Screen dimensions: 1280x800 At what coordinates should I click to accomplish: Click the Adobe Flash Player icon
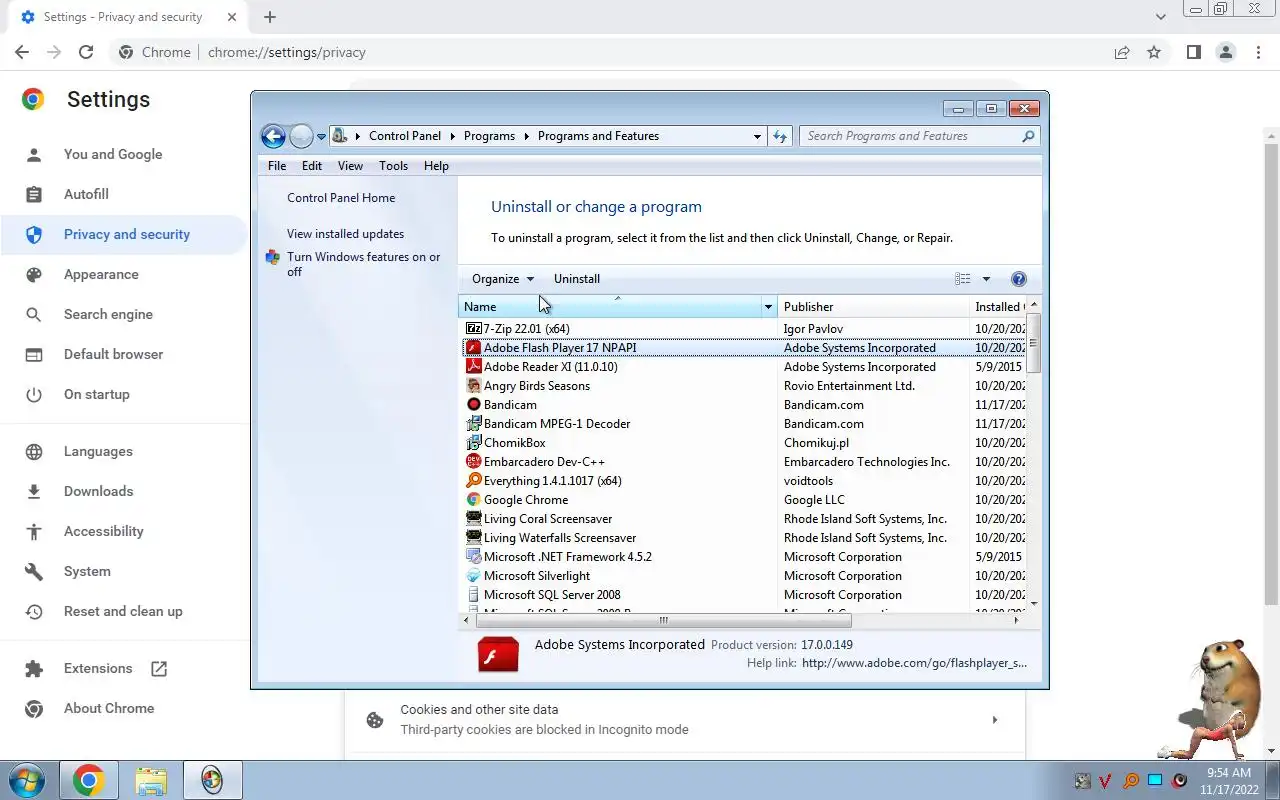pyautogui.click(x=474, y=347)
